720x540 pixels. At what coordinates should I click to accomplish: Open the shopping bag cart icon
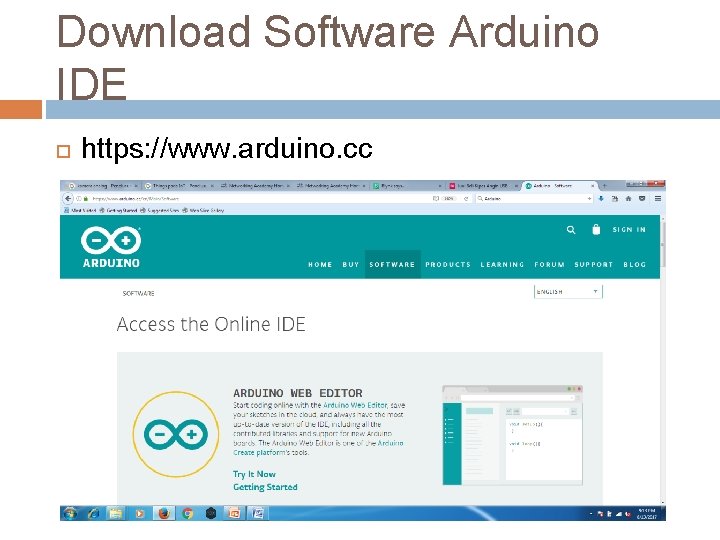tap(596, 229)
